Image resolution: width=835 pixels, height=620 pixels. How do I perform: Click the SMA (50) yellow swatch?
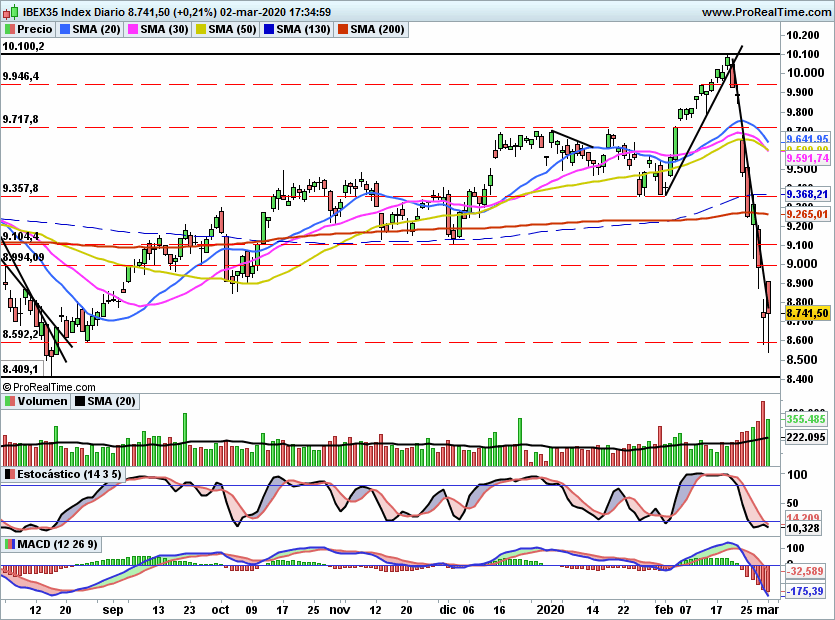(x=201, y=29)
